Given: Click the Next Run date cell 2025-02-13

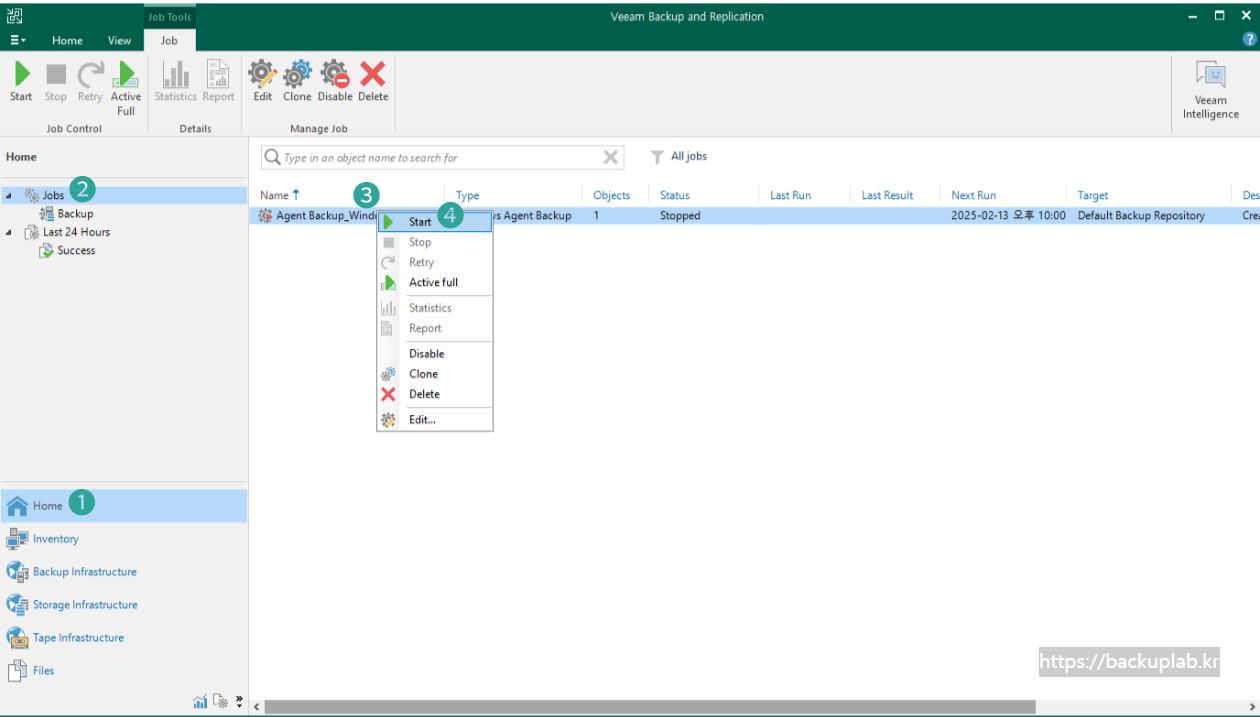Looking at the screenshot, I should point(1008,216).
